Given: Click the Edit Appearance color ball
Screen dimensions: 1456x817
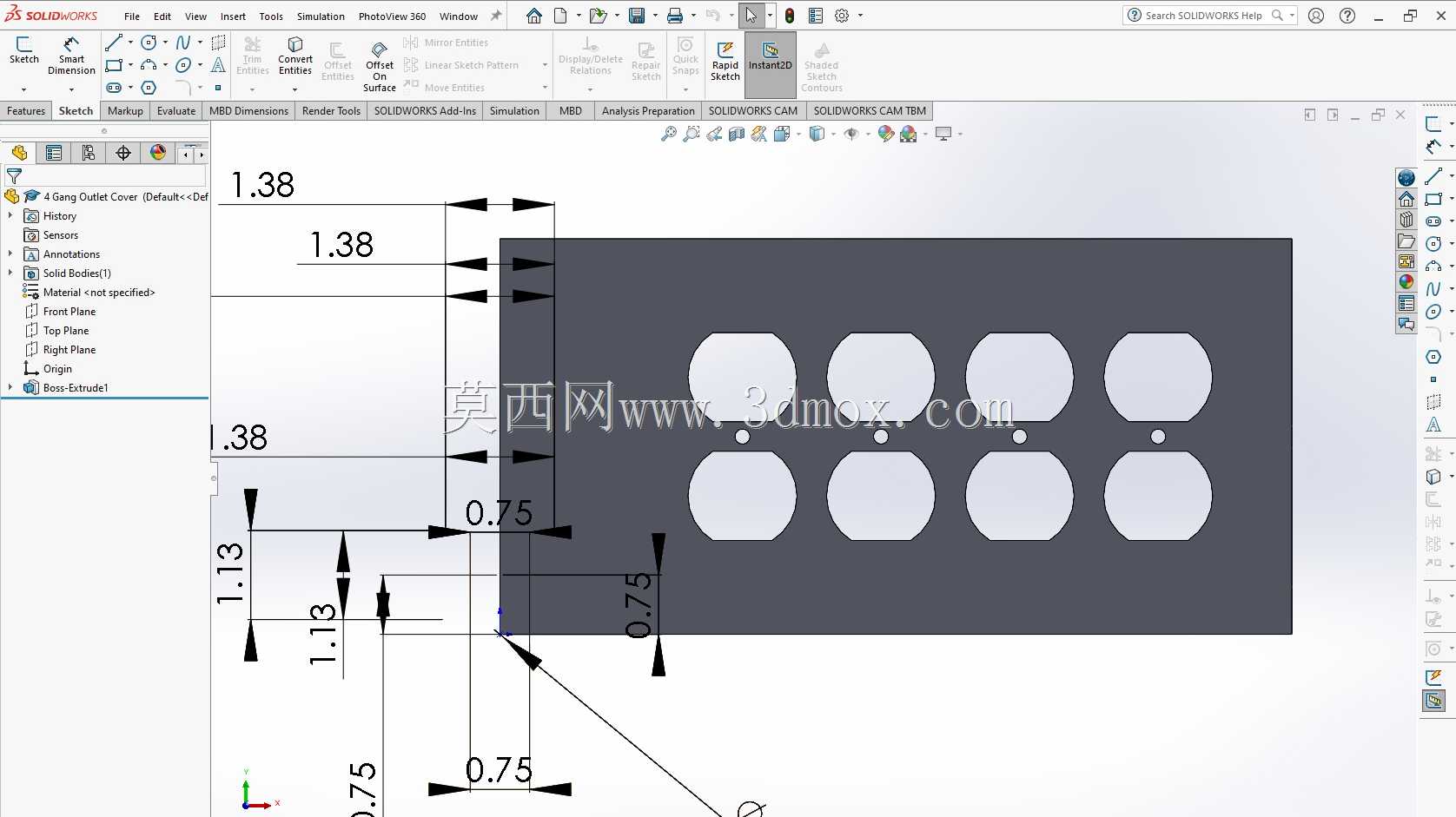Looking at the screenshot, I should point(885,134).
